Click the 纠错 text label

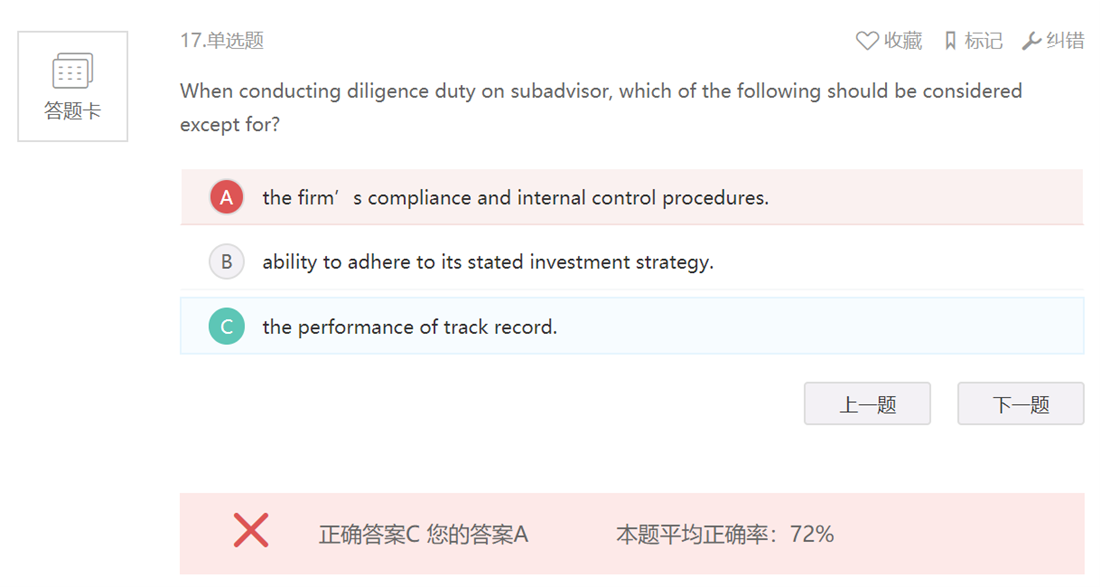pyautogui.click(x=1065, y=41)
